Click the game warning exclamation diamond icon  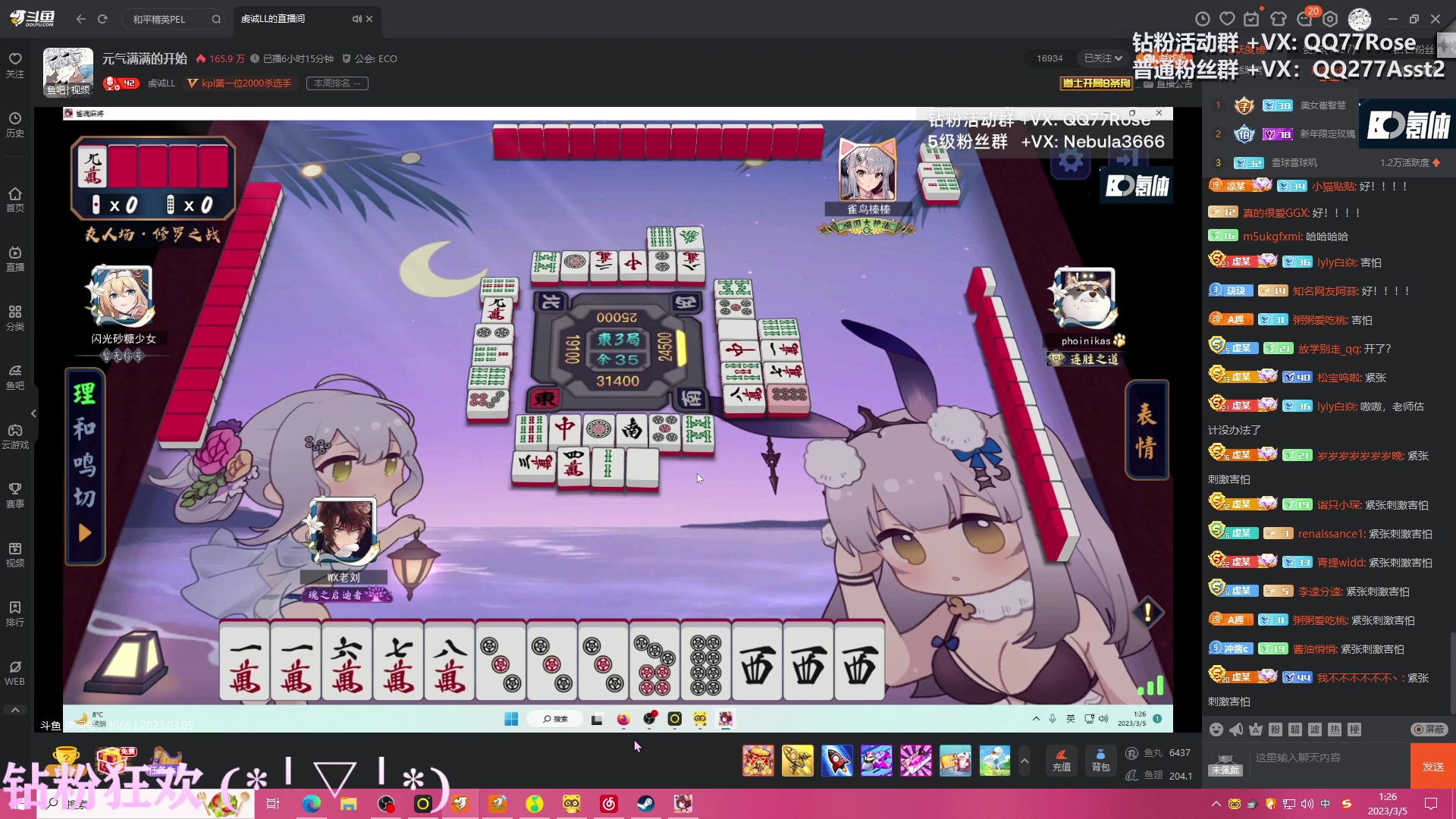[1148, 612]
